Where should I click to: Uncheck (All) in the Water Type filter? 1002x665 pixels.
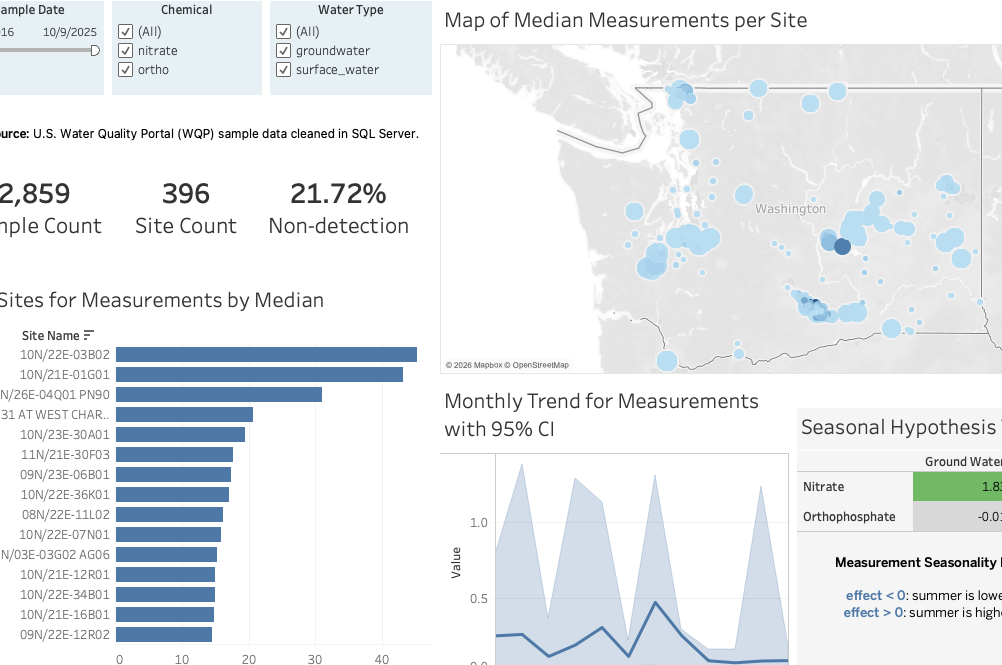283,31
